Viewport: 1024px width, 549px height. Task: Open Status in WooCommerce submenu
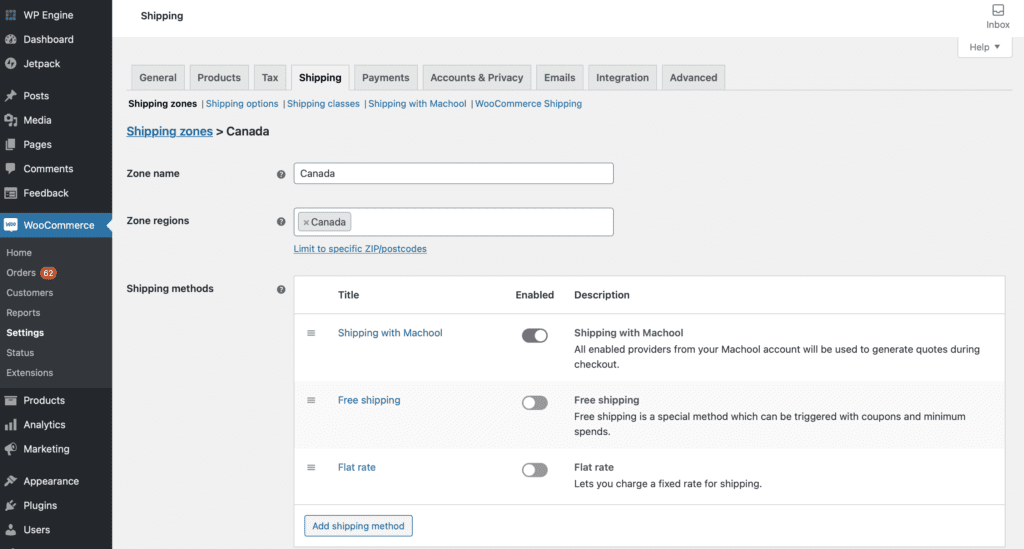pyautogui.click(x=20, y=353)
